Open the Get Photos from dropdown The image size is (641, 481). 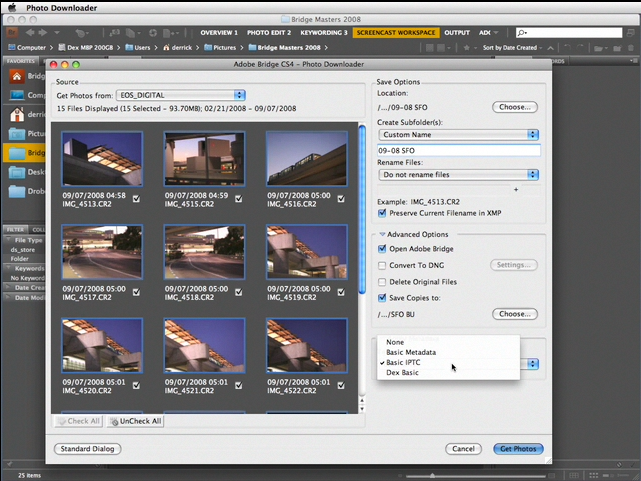coord(181,95)
